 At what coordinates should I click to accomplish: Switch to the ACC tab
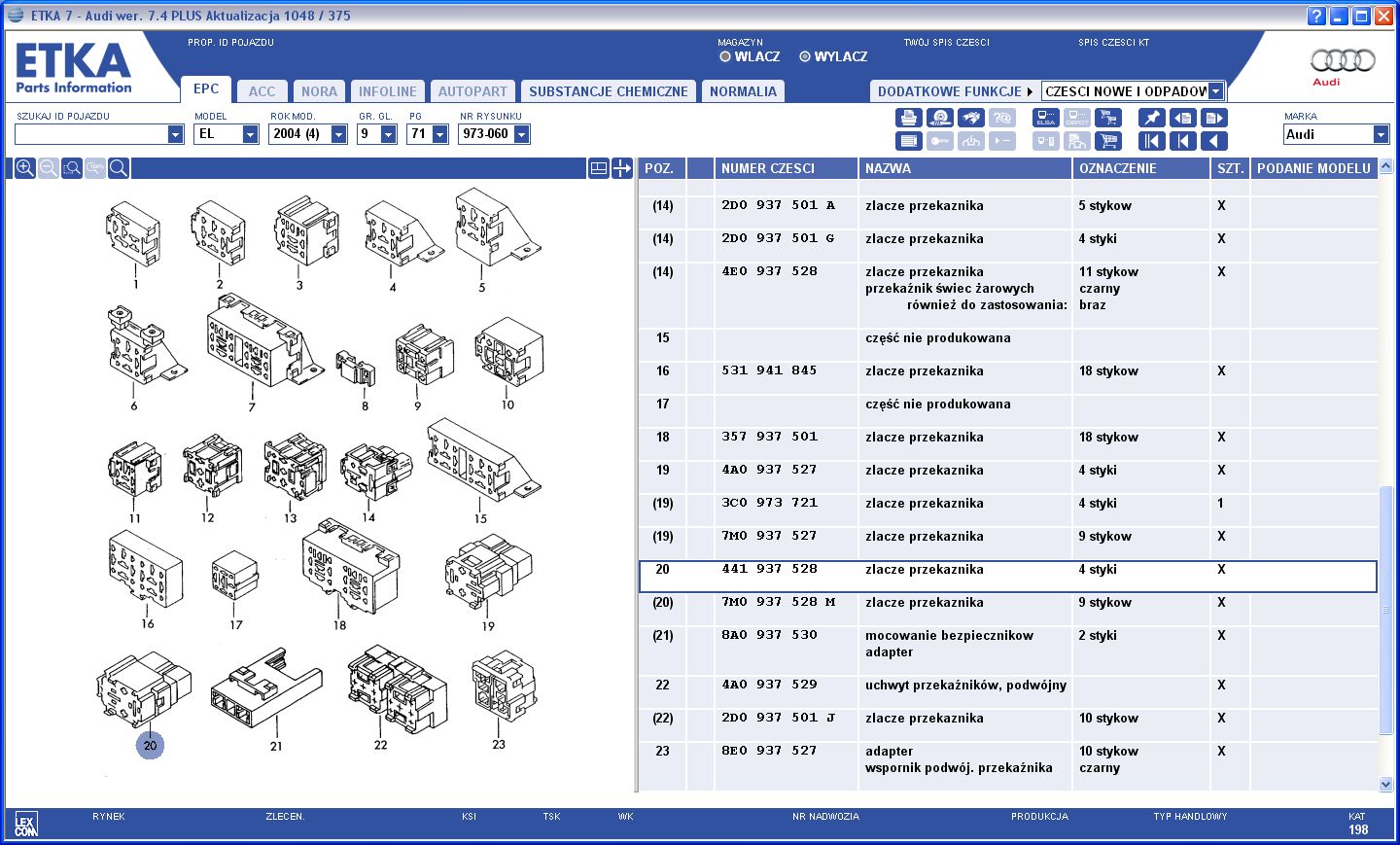[262, 91]
